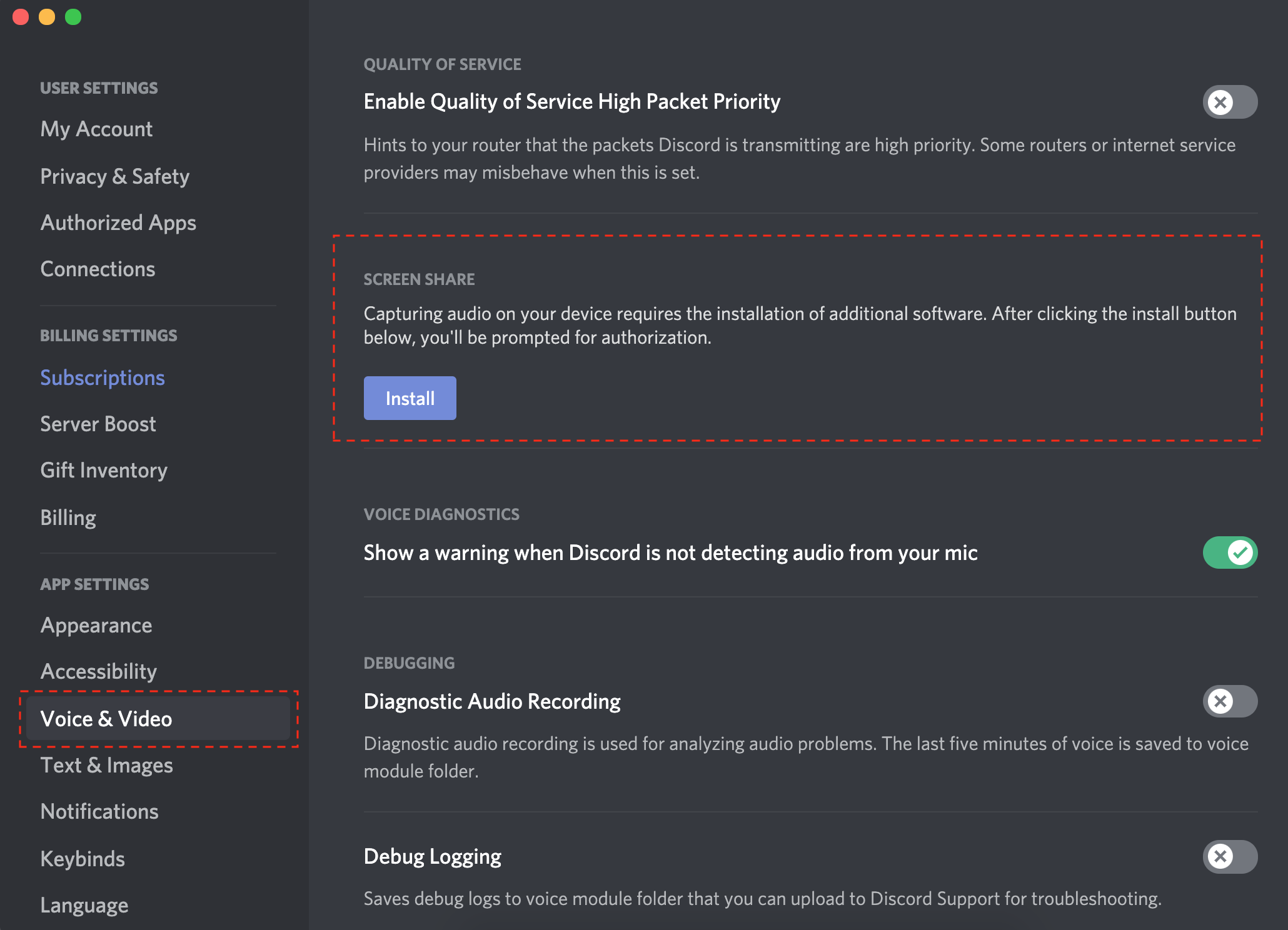Image resolution: width=1288 pixels, height=930 pixels.
Task: Click Install button for Screen Share audio
Action: (410, 397)
